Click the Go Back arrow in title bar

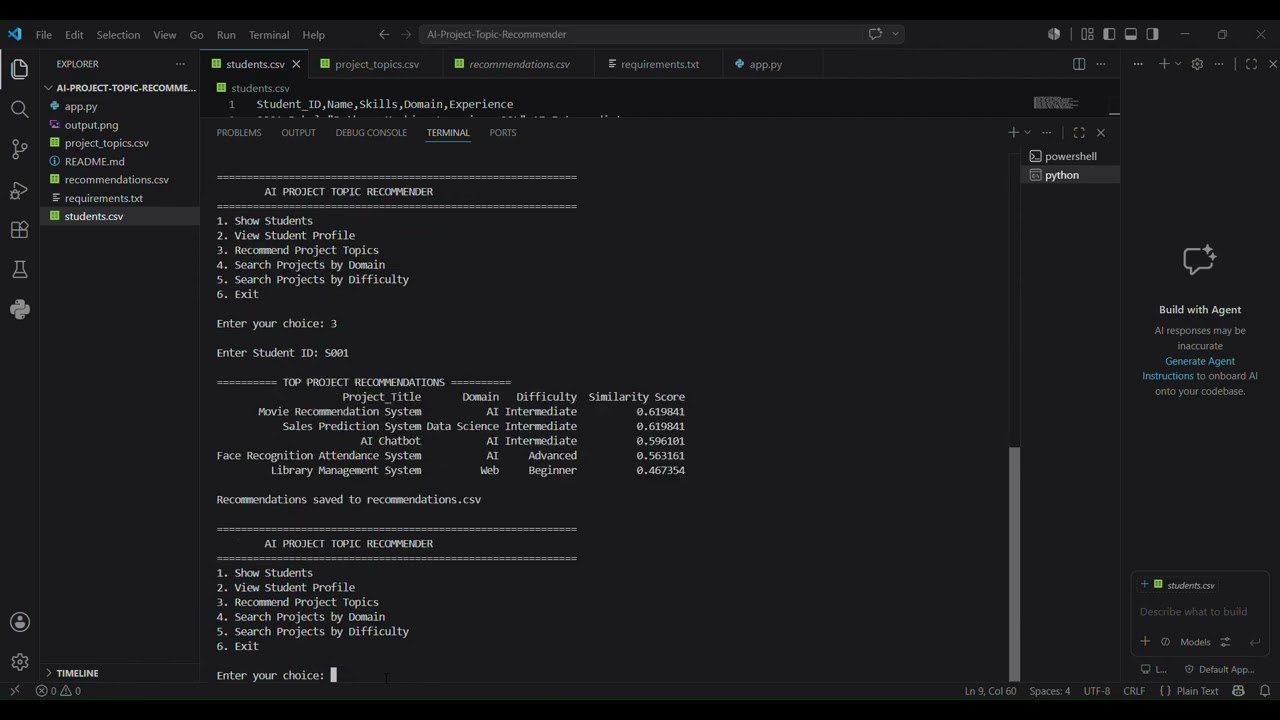[x=384, y=34]
